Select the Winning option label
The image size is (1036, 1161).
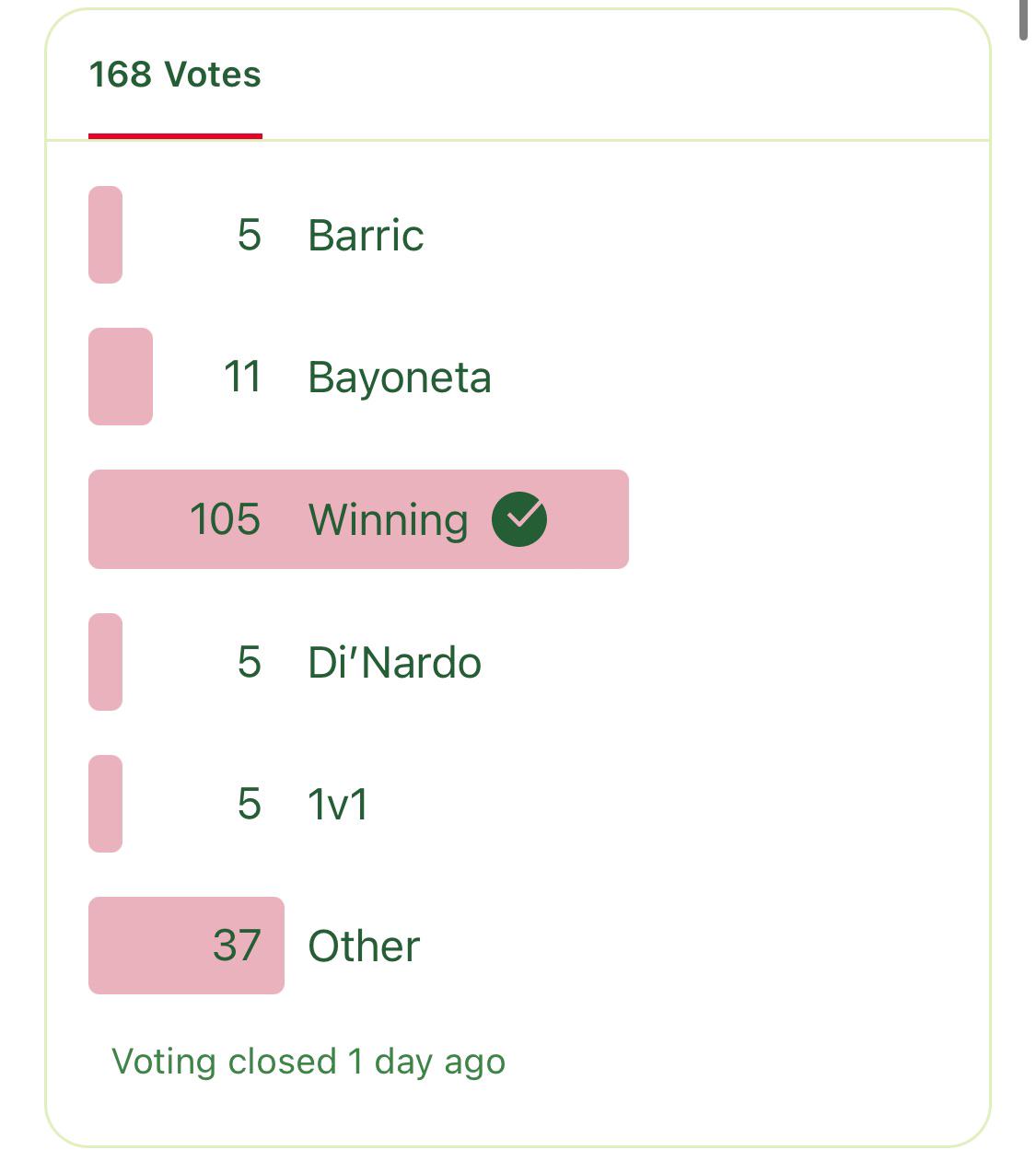click(388, 519)
